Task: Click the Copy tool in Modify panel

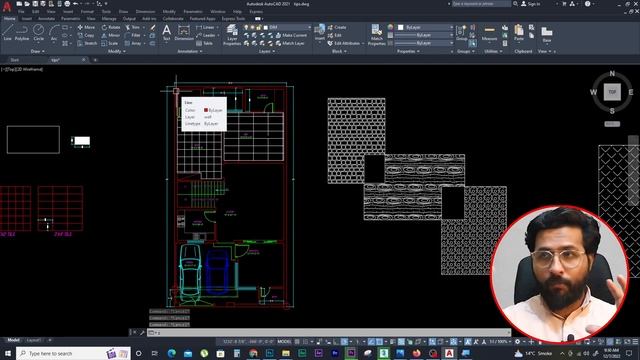Action: click(x=86, y=36)
